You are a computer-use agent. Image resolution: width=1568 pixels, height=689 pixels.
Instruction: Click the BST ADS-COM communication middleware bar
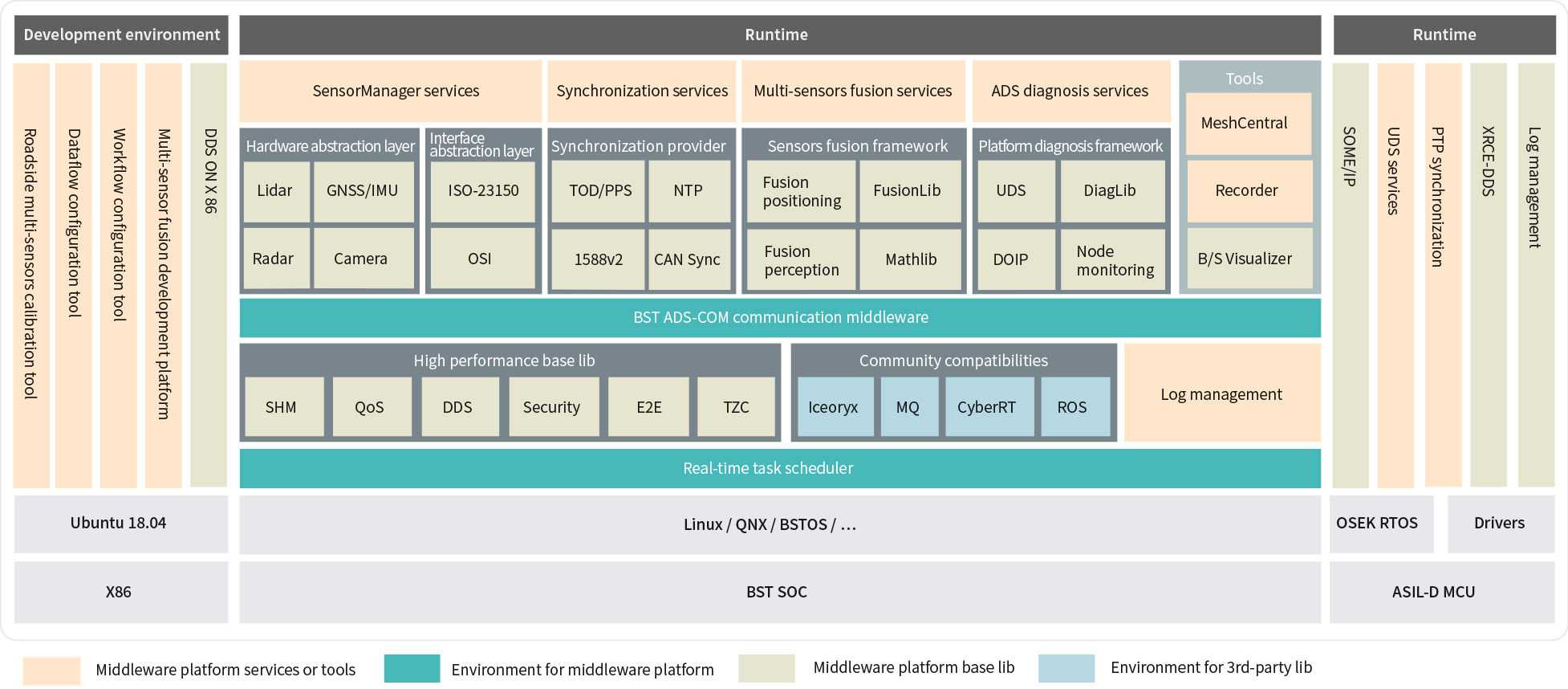tap(779, 318)
